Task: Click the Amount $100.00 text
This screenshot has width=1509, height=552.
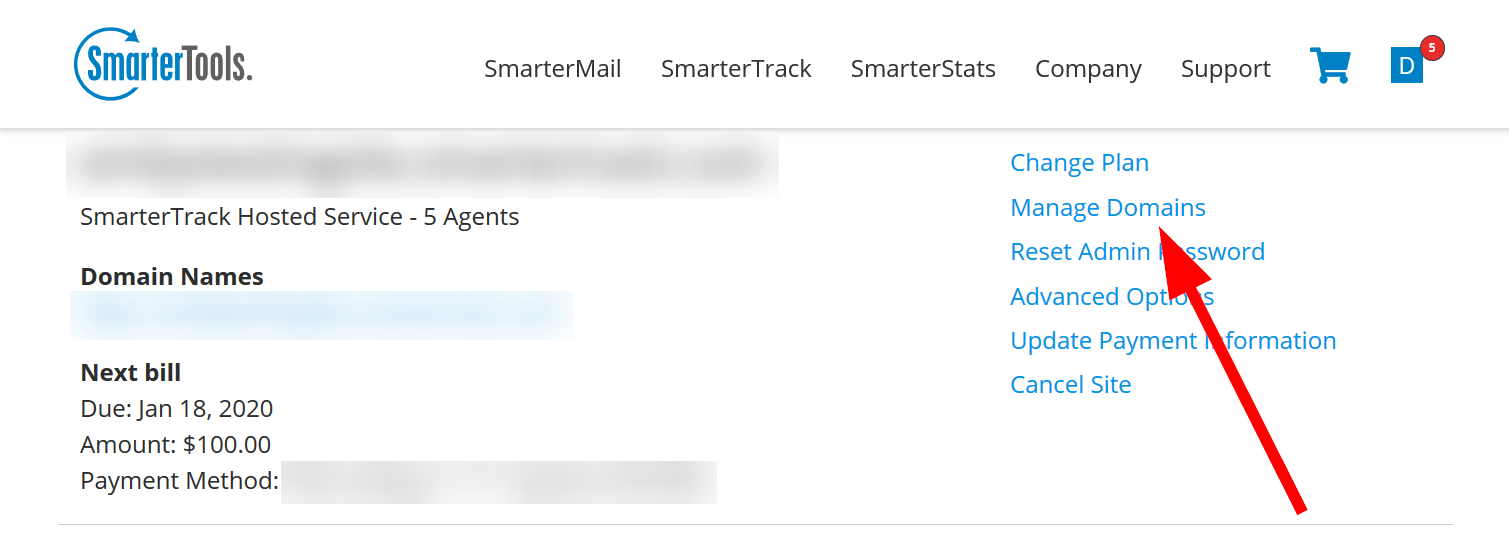Action: (x=175, y=445)
